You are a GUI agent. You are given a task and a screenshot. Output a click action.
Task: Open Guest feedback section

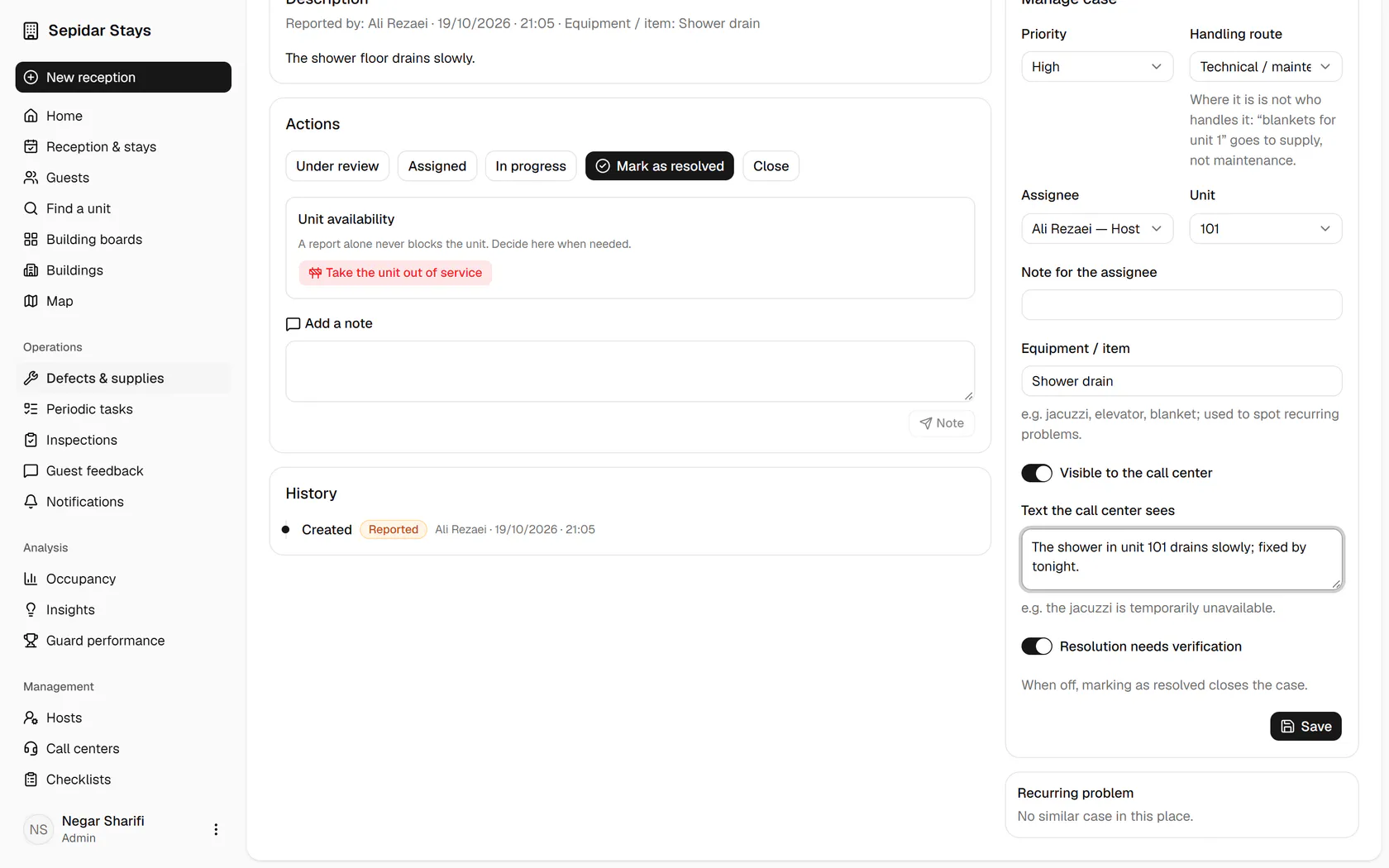pos(123,471)
